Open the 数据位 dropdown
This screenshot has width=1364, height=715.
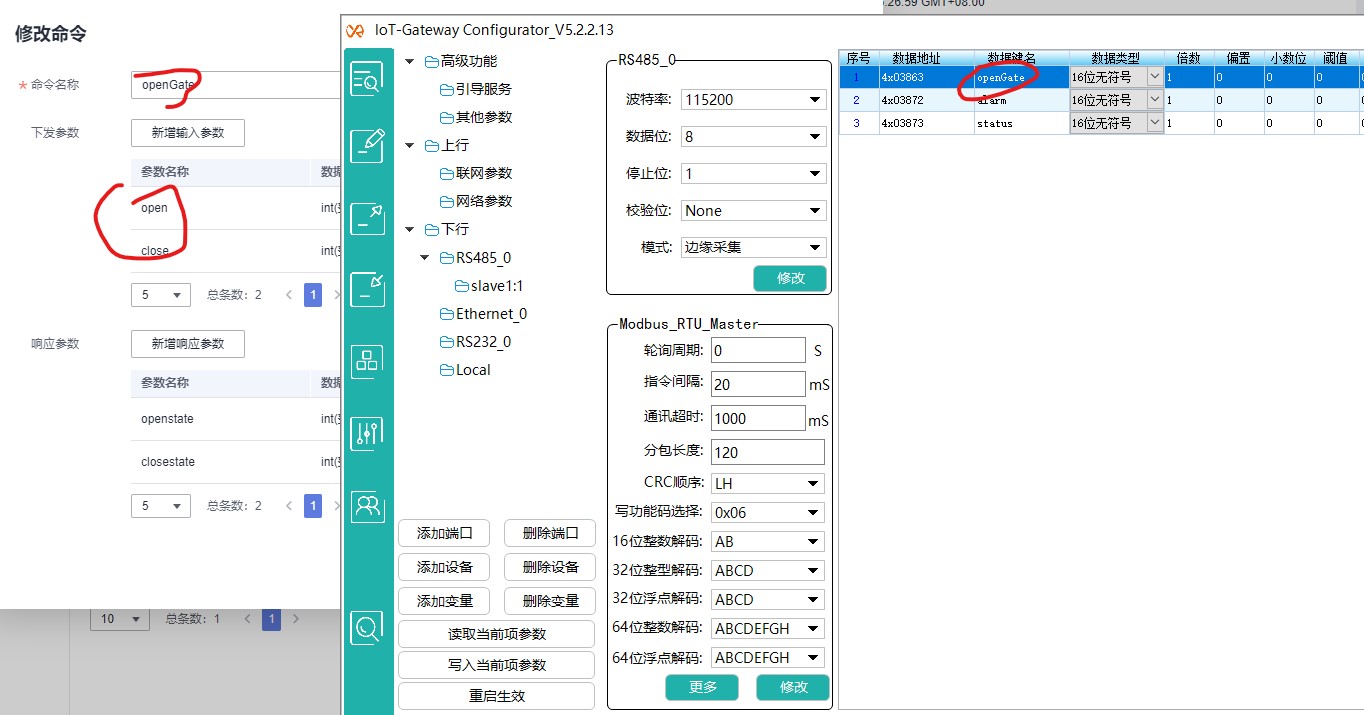click(x=753, y=137)
